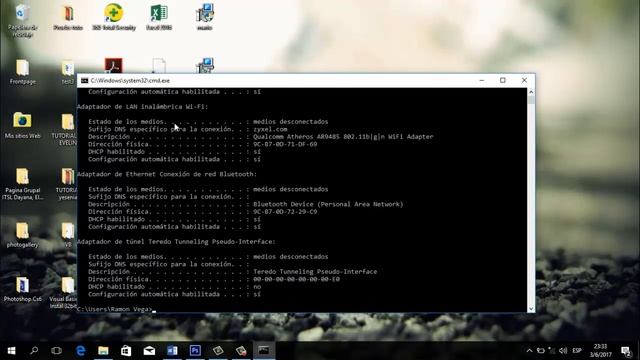Screen dimensions: 640x360
Task: Open Task View from the taskbar
Action: pyautogui.click(x=57, y=351)
